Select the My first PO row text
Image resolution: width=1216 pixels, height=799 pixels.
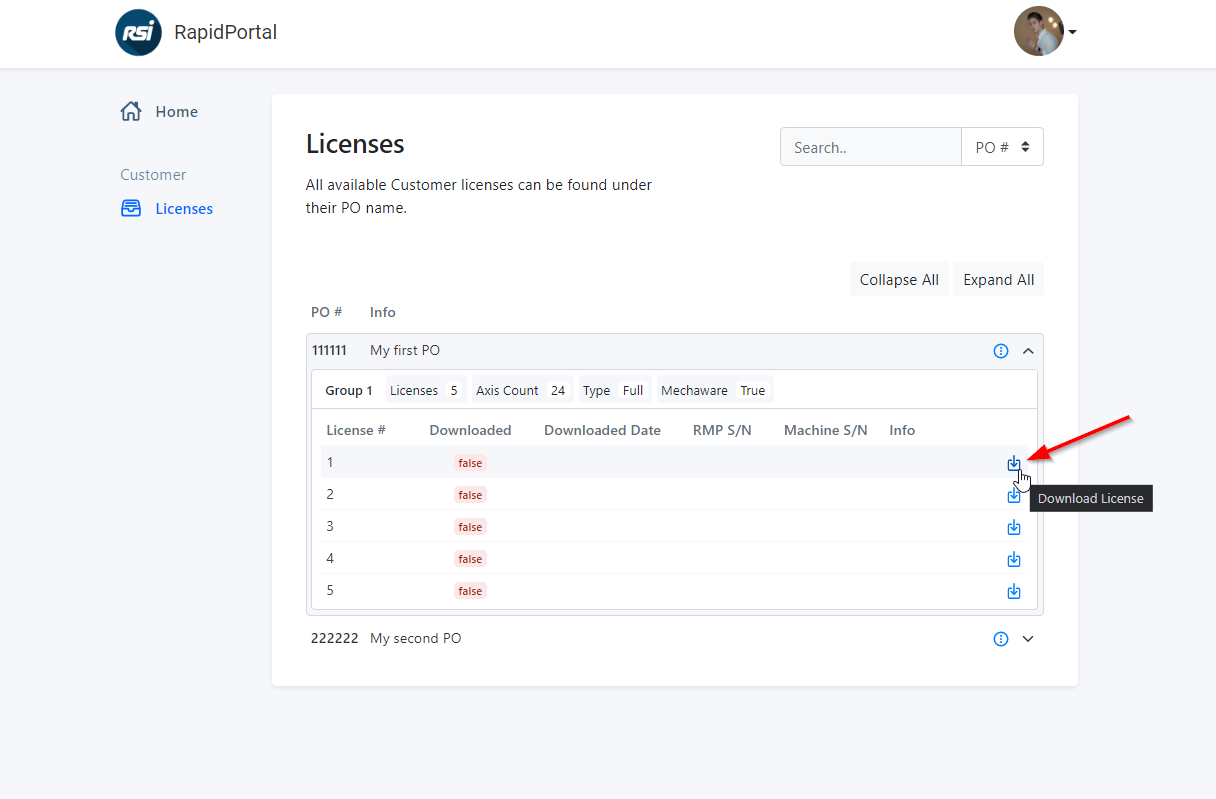[405, 351]
